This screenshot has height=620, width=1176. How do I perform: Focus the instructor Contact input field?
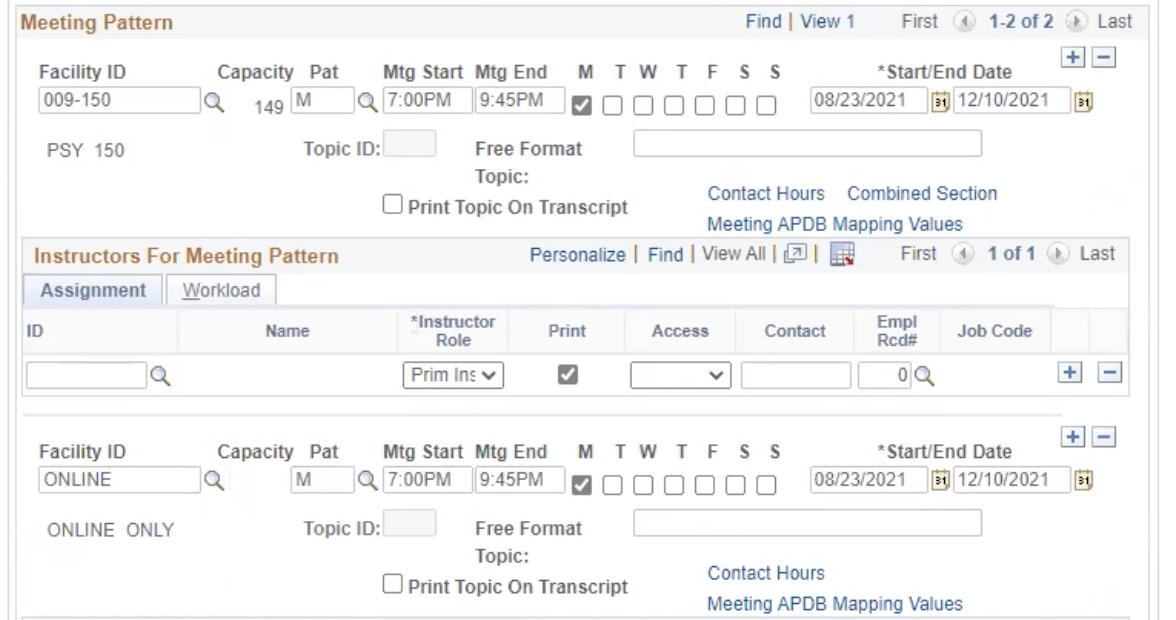click(796, 375)
